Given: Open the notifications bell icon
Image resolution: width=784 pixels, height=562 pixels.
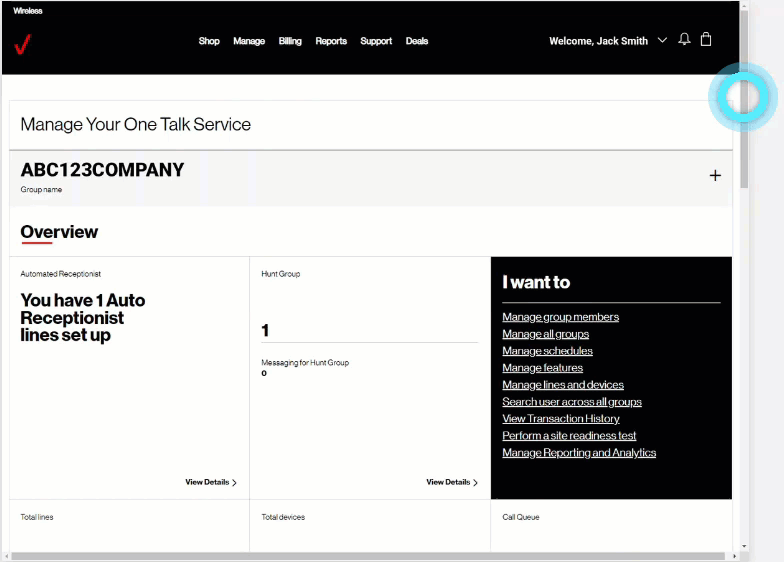Looking at the screenshot, I should click(x=684, y=40).
